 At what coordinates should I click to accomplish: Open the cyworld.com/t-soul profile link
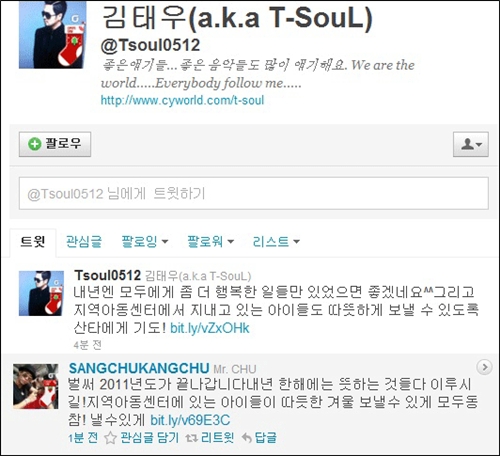(x=182, y=100)
